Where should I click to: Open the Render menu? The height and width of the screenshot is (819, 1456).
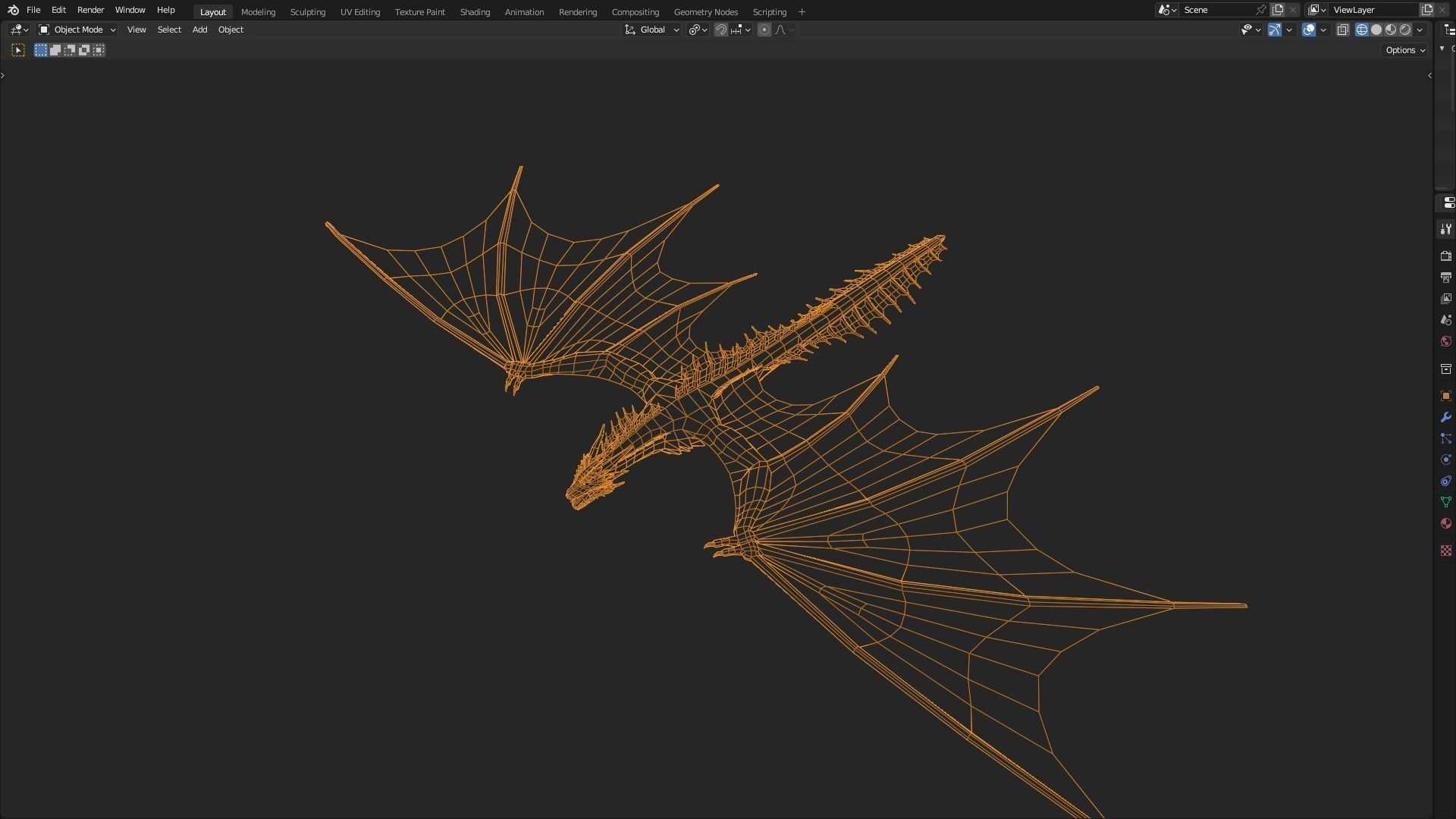[90, 10]
